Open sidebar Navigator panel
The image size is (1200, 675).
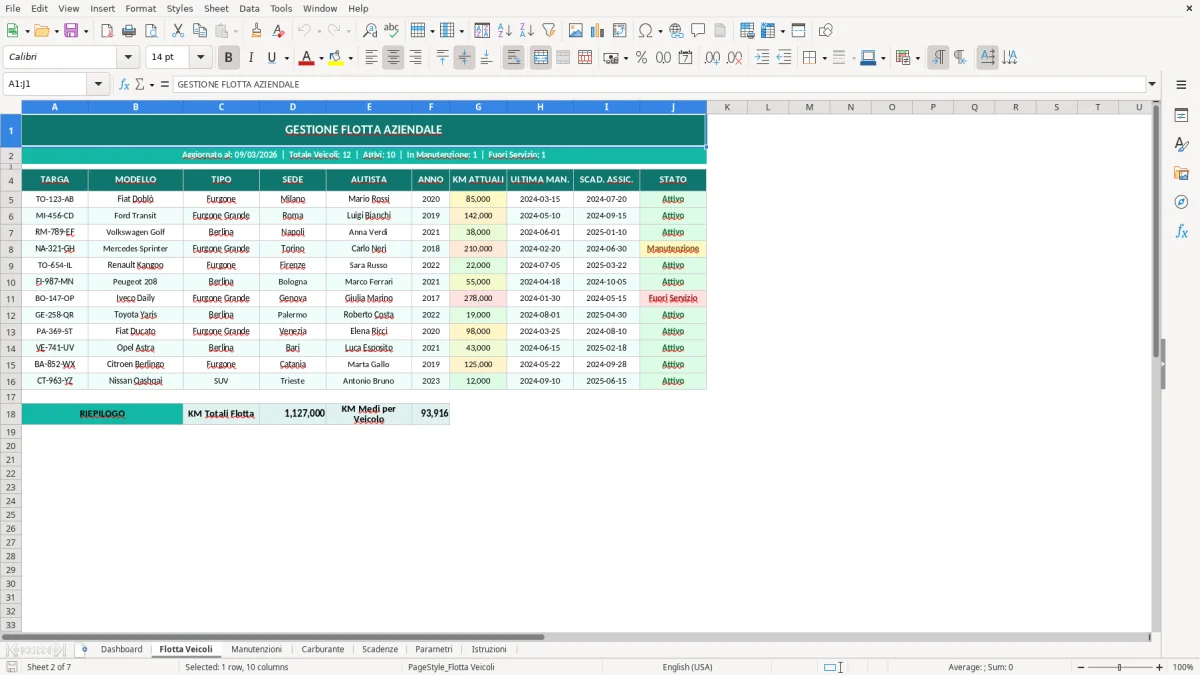tap(1181, 202)
